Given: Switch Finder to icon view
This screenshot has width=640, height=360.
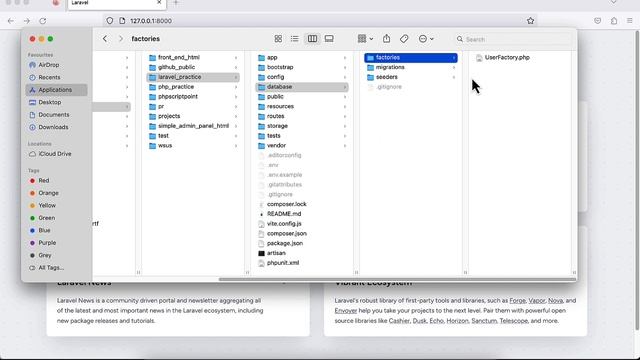Looking at the screenshot, I should pyautogui.click(x=278, y=39).
